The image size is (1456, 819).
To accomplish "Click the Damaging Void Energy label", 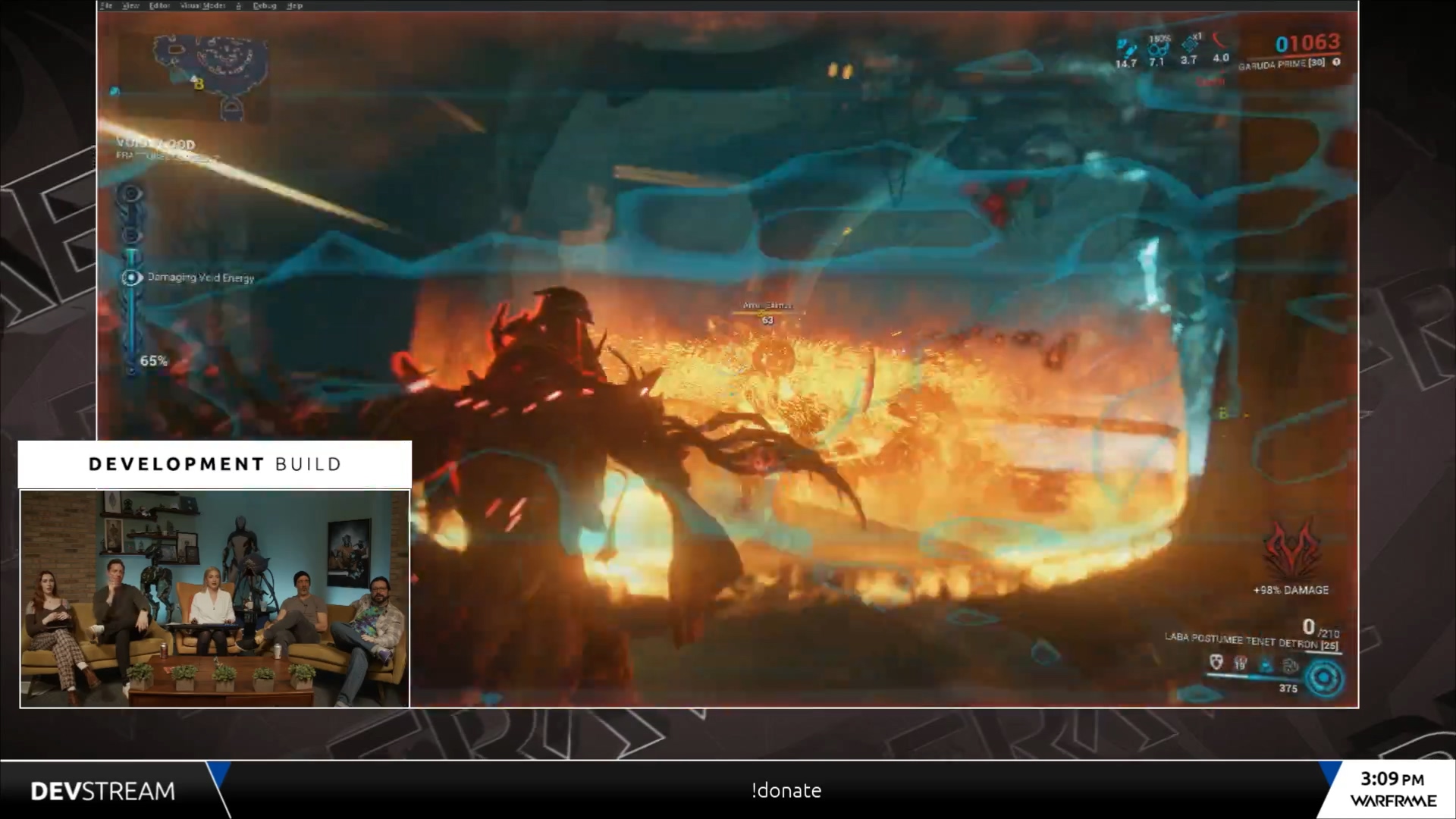I will point(201,278).
